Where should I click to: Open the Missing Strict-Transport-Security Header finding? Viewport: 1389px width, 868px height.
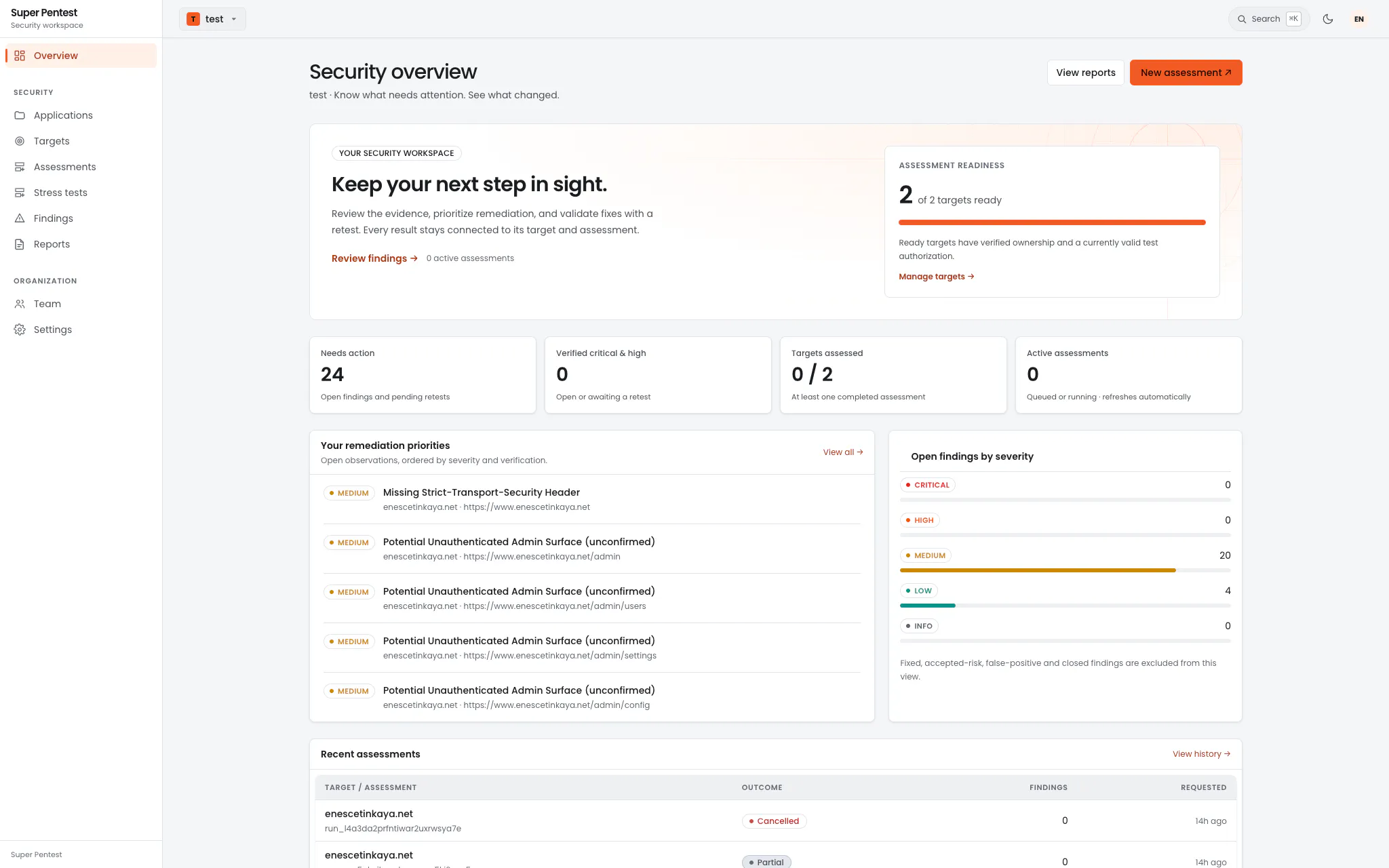592,499
